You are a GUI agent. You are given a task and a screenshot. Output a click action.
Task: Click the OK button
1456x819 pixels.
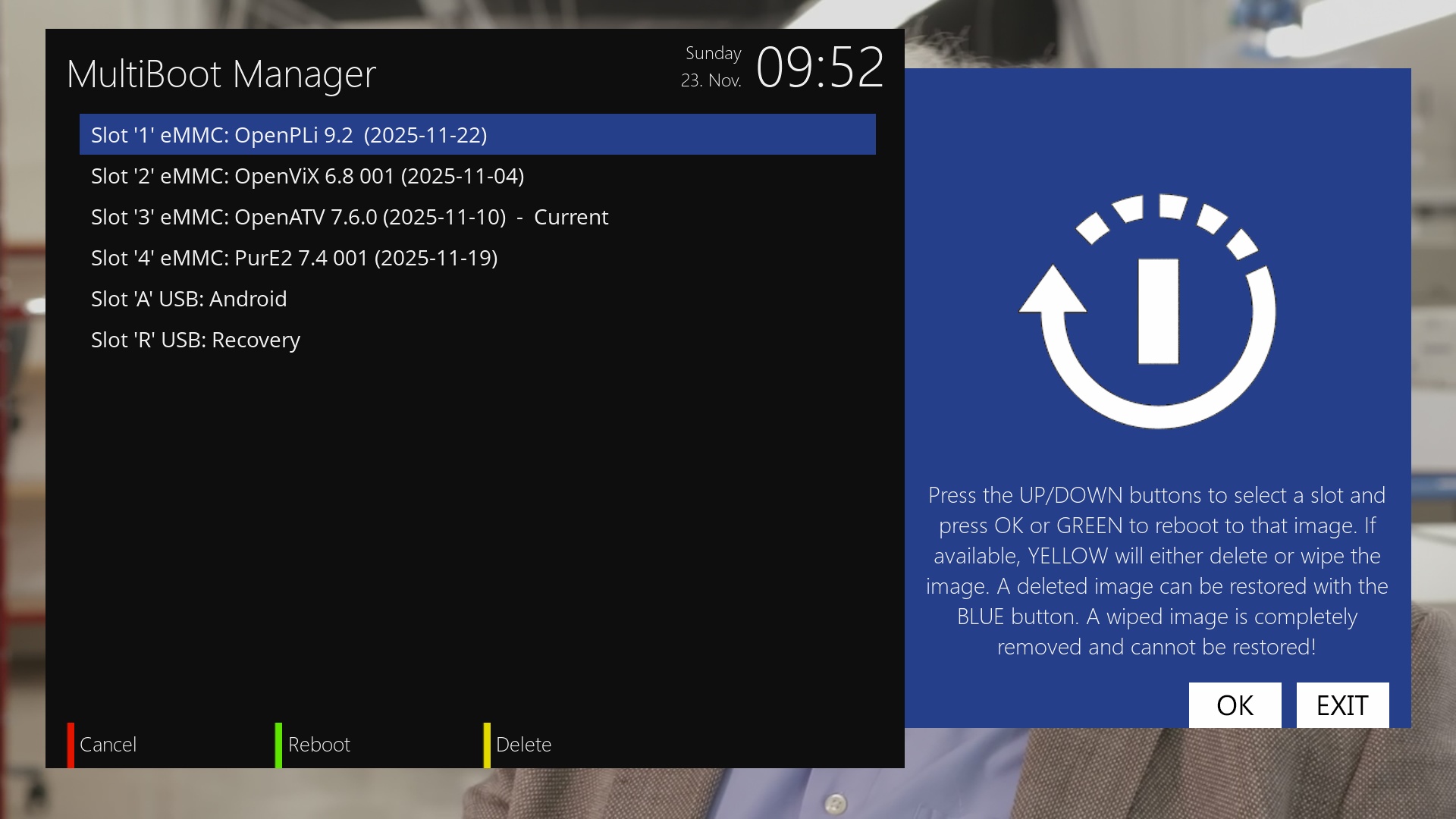(1235, 705)
